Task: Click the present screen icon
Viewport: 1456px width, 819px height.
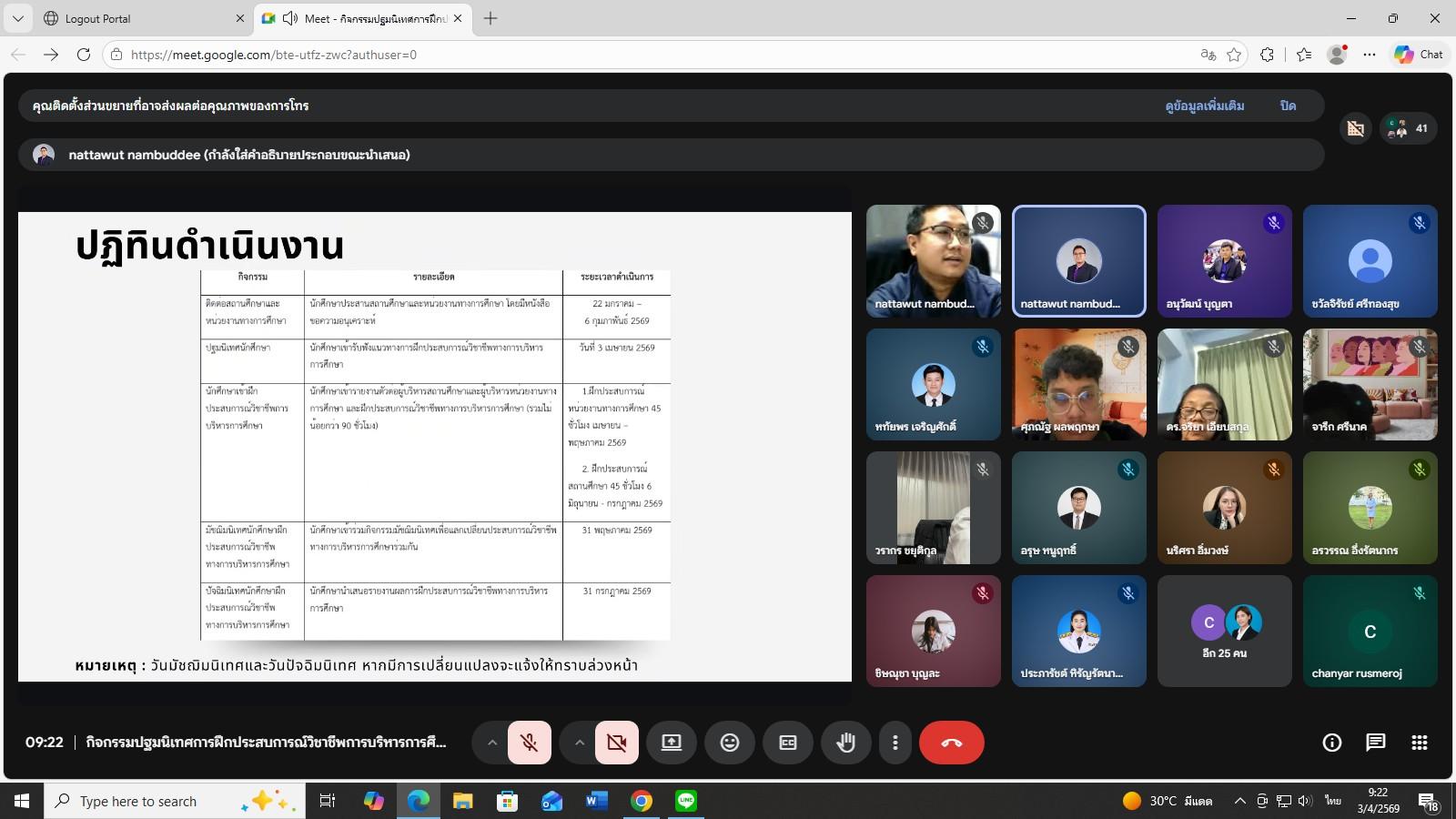Action: [x=671, y=743]
